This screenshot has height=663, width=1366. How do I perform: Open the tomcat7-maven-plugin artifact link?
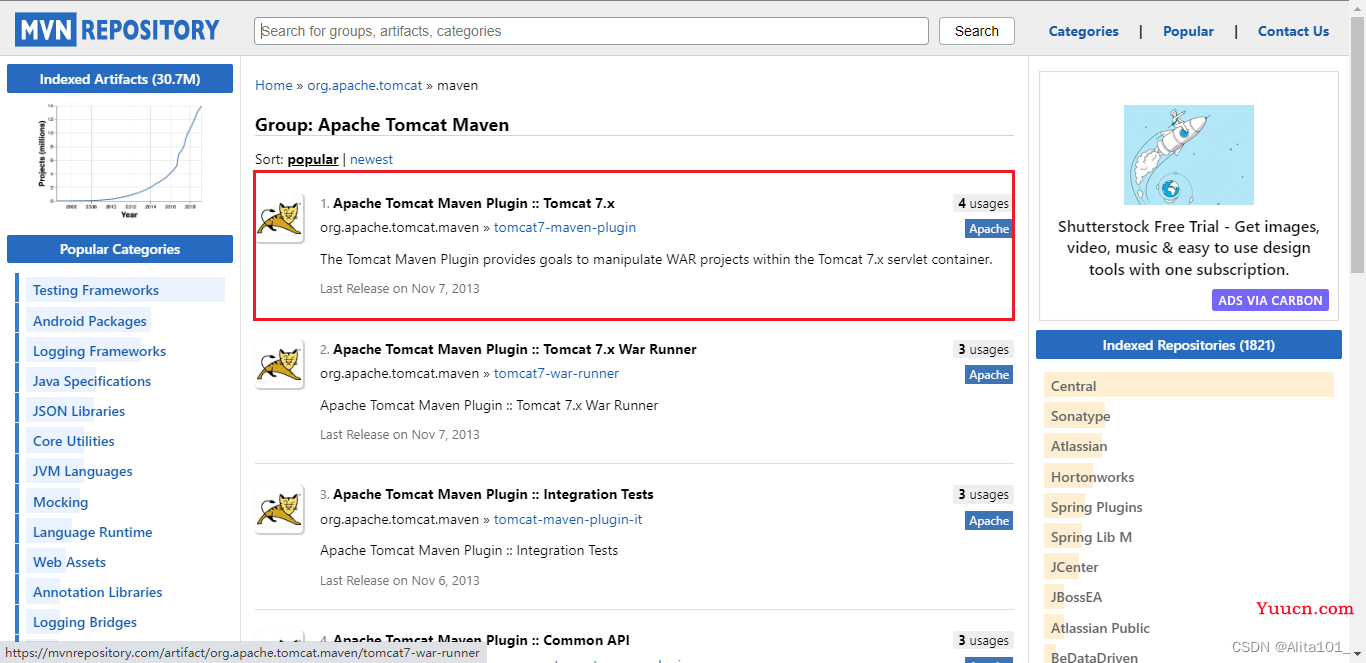point(565,227)
